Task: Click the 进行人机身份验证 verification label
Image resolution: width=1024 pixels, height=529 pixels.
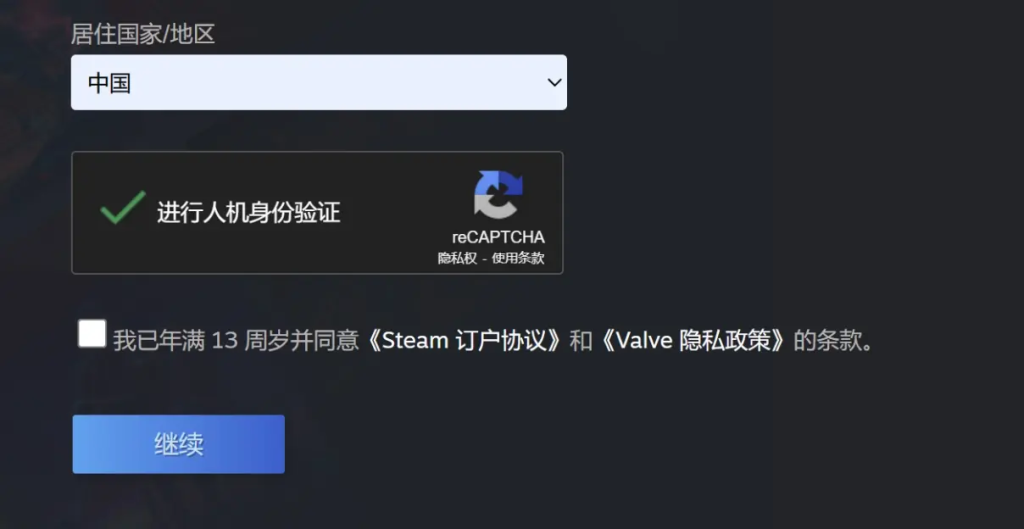Action: 249,213
